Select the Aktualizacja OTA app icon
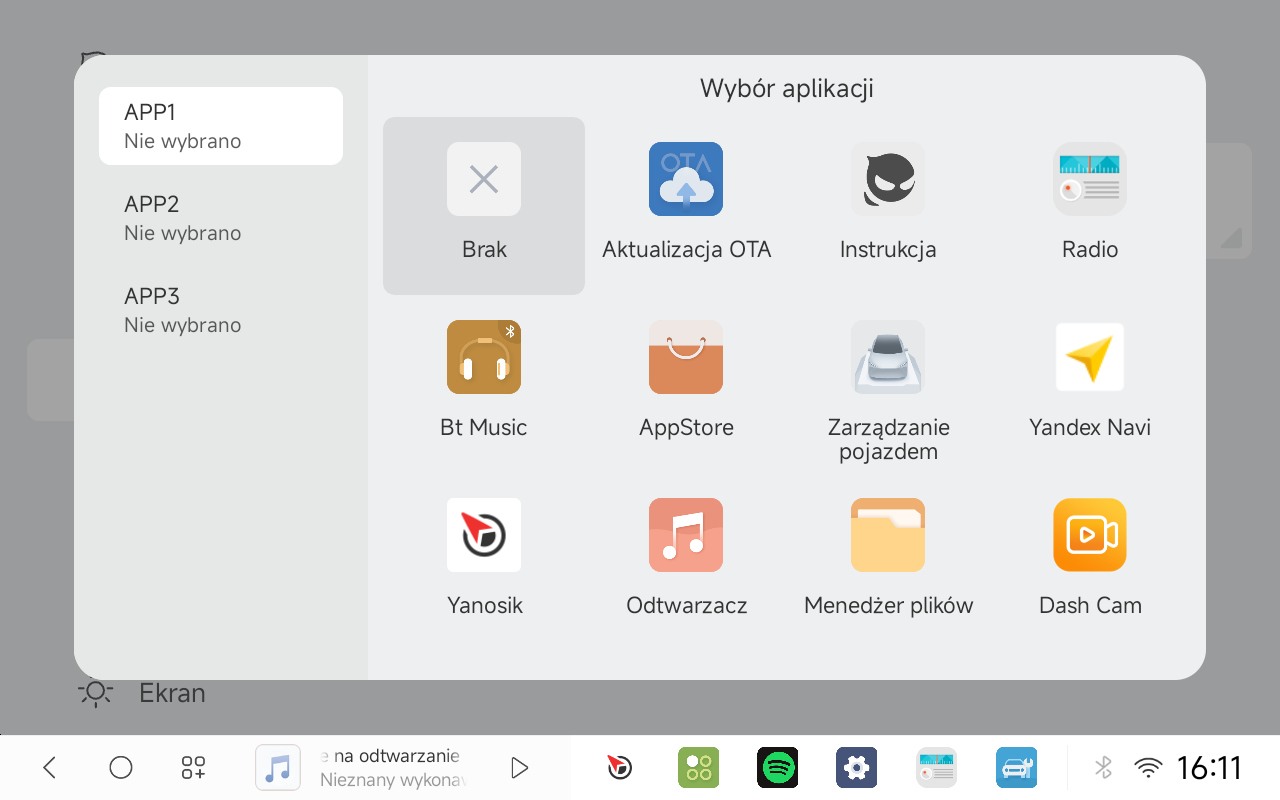 (x=686, y=180)
